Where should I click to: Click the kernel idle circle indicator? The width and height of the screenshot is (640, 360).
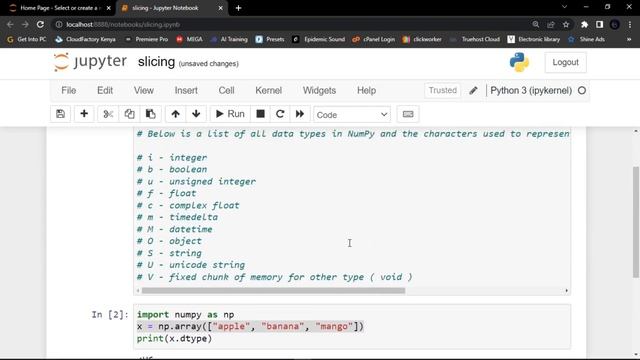582,91
